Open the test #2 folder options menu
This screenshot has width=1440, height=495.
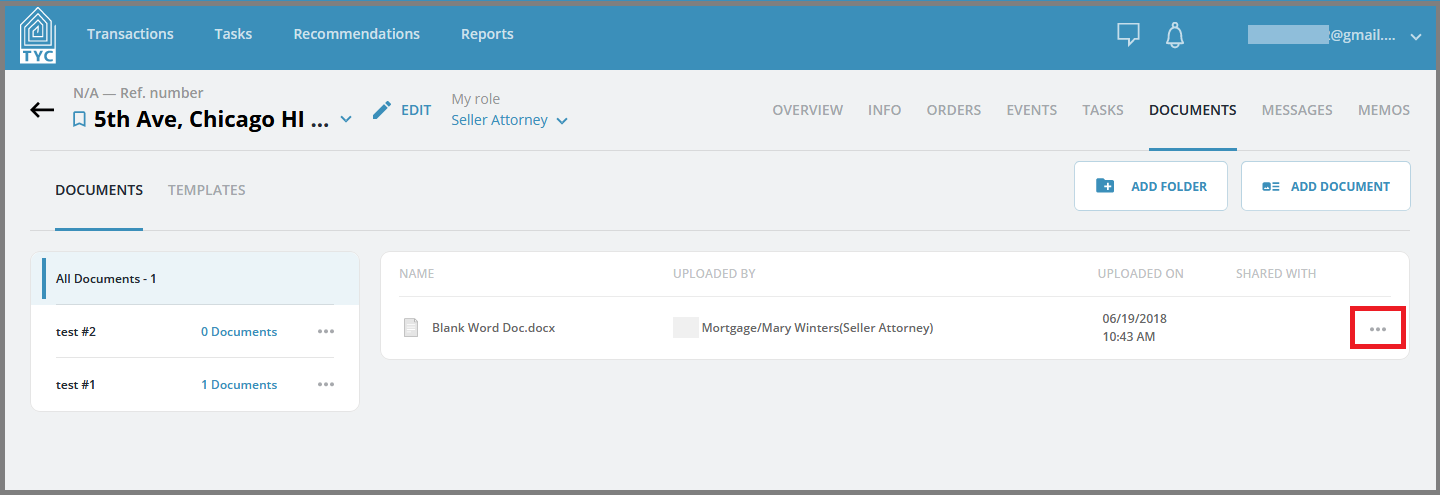tap(326, 331)
